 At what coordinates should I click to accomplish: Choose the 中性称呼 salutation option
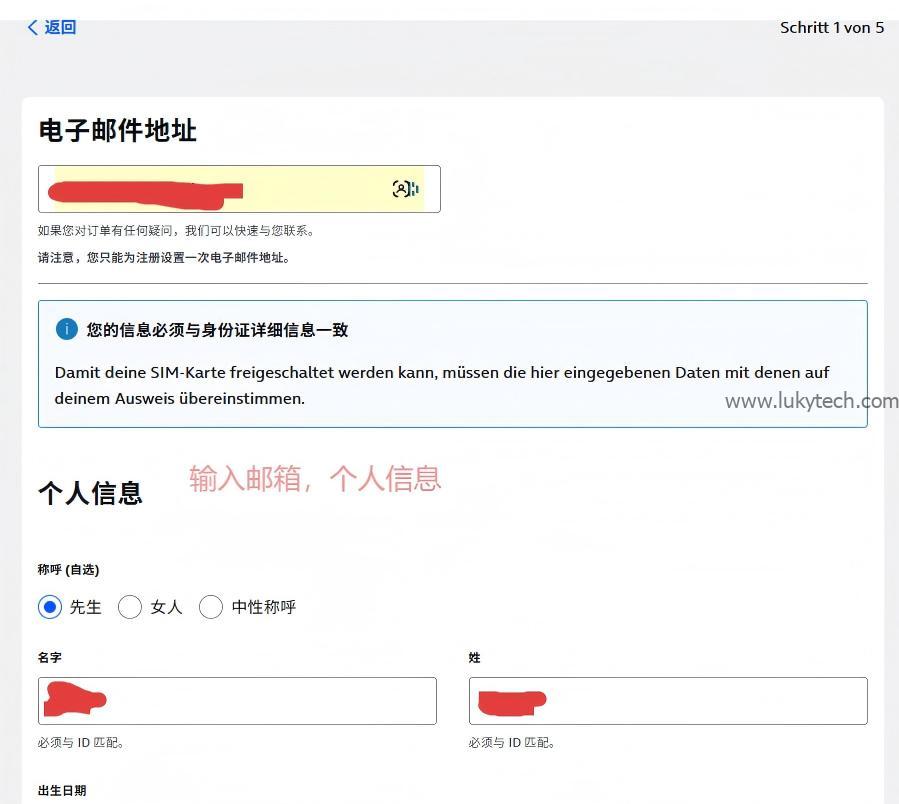pyautogui.click(x=211, y=607)
